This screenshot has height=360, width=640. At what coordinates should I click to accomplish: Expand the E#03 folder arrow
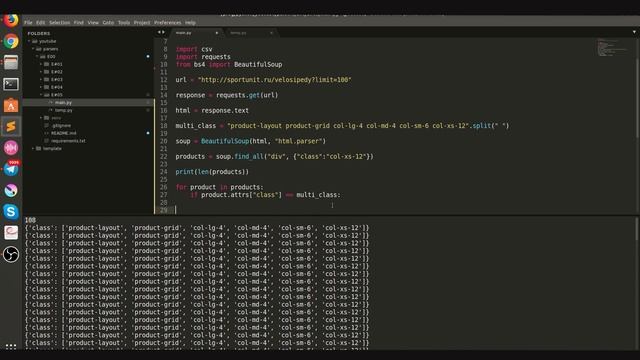tap(41, 80)
